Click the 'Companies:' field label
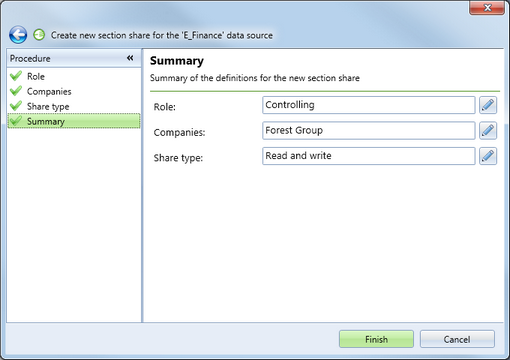The image size is (510, 360). coord(179,132)
